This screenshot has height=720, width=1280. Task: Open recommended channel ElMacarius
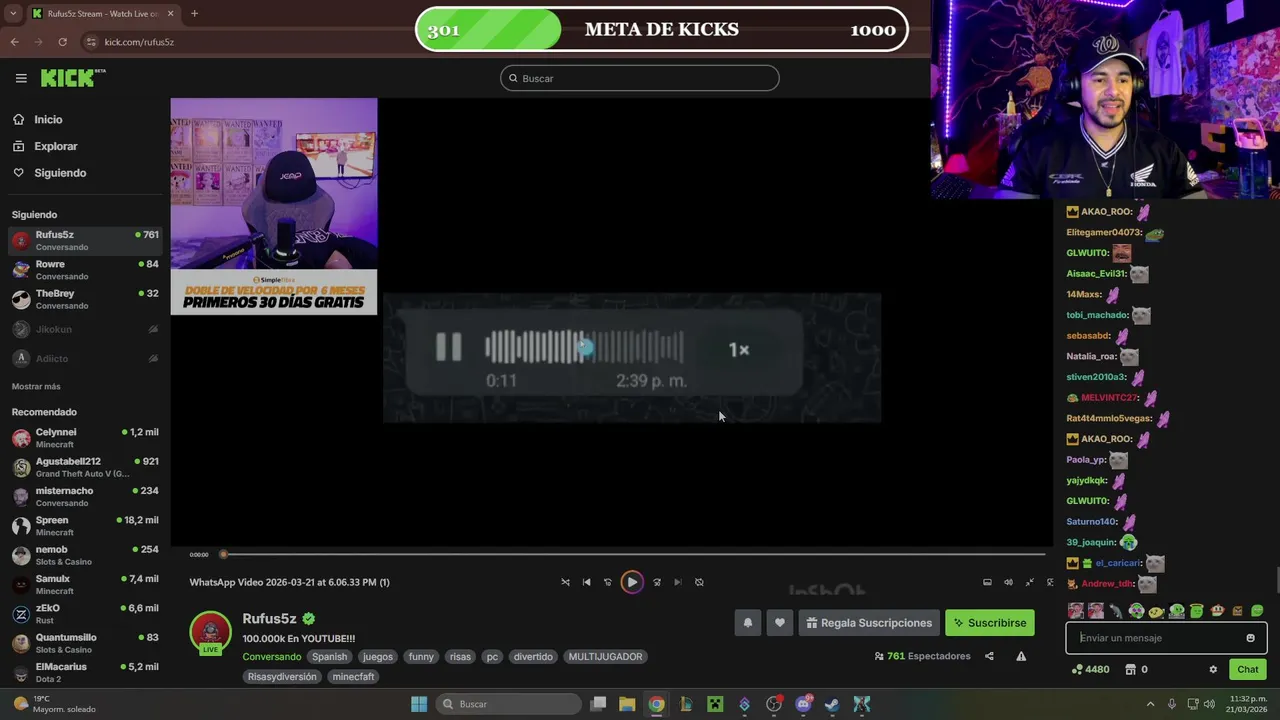[85, 672]
